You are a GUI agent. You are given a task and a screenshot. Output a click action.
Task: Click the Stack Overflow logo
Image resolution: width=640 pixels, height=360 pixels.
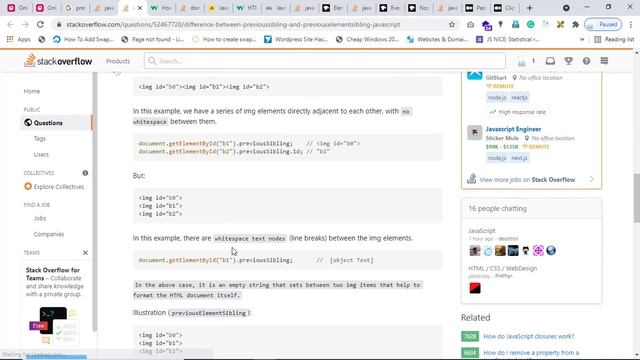[x=58, y=61]
